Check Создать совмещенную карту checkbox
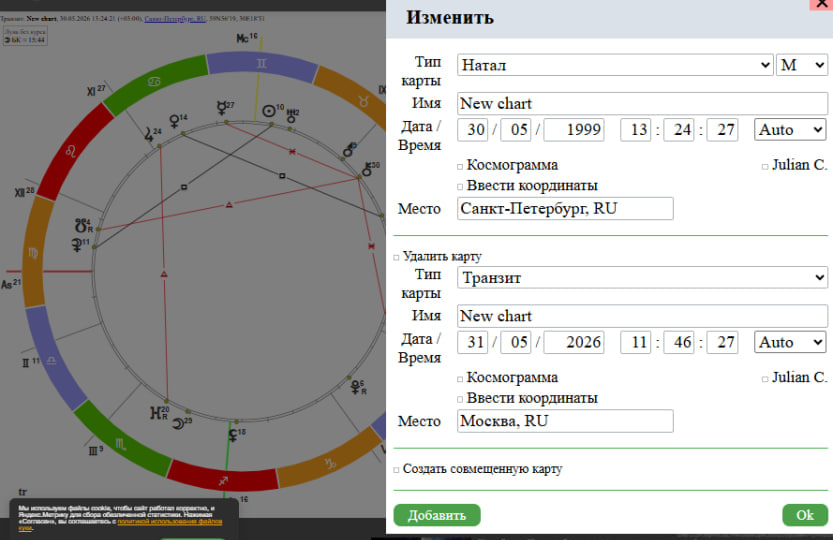 click(396, 470)
